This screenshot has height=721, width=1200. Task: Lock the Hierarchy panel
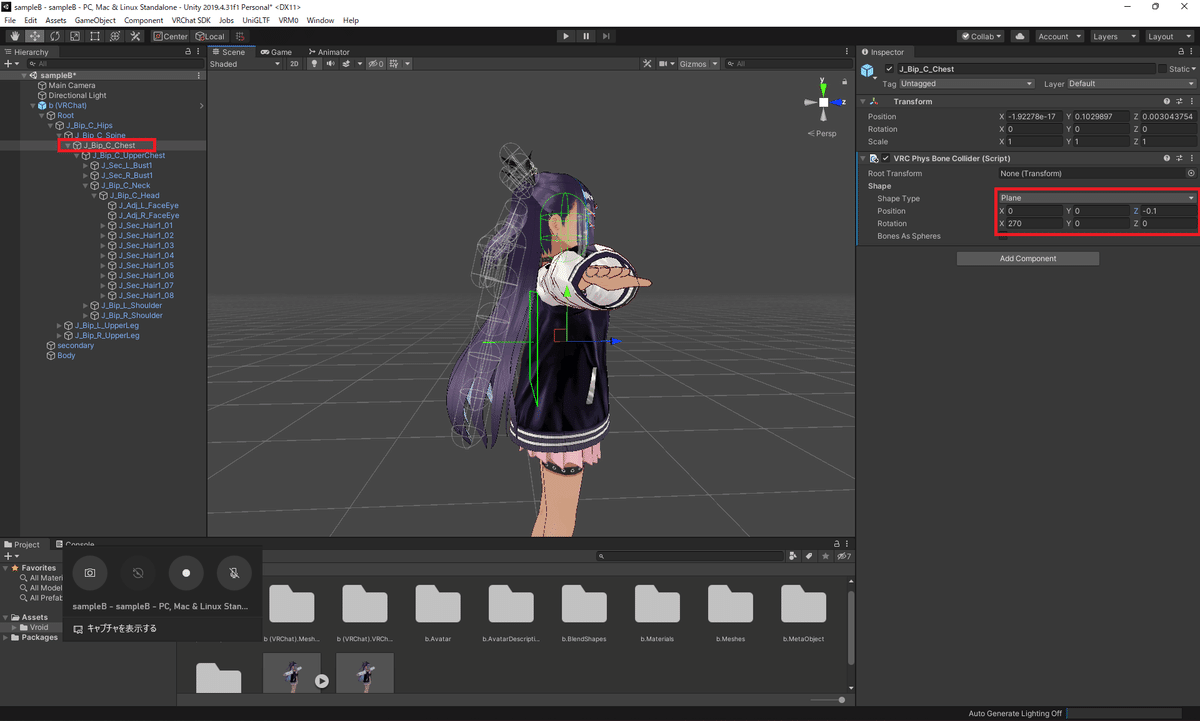pyautogui.click(x=187, y=52)
